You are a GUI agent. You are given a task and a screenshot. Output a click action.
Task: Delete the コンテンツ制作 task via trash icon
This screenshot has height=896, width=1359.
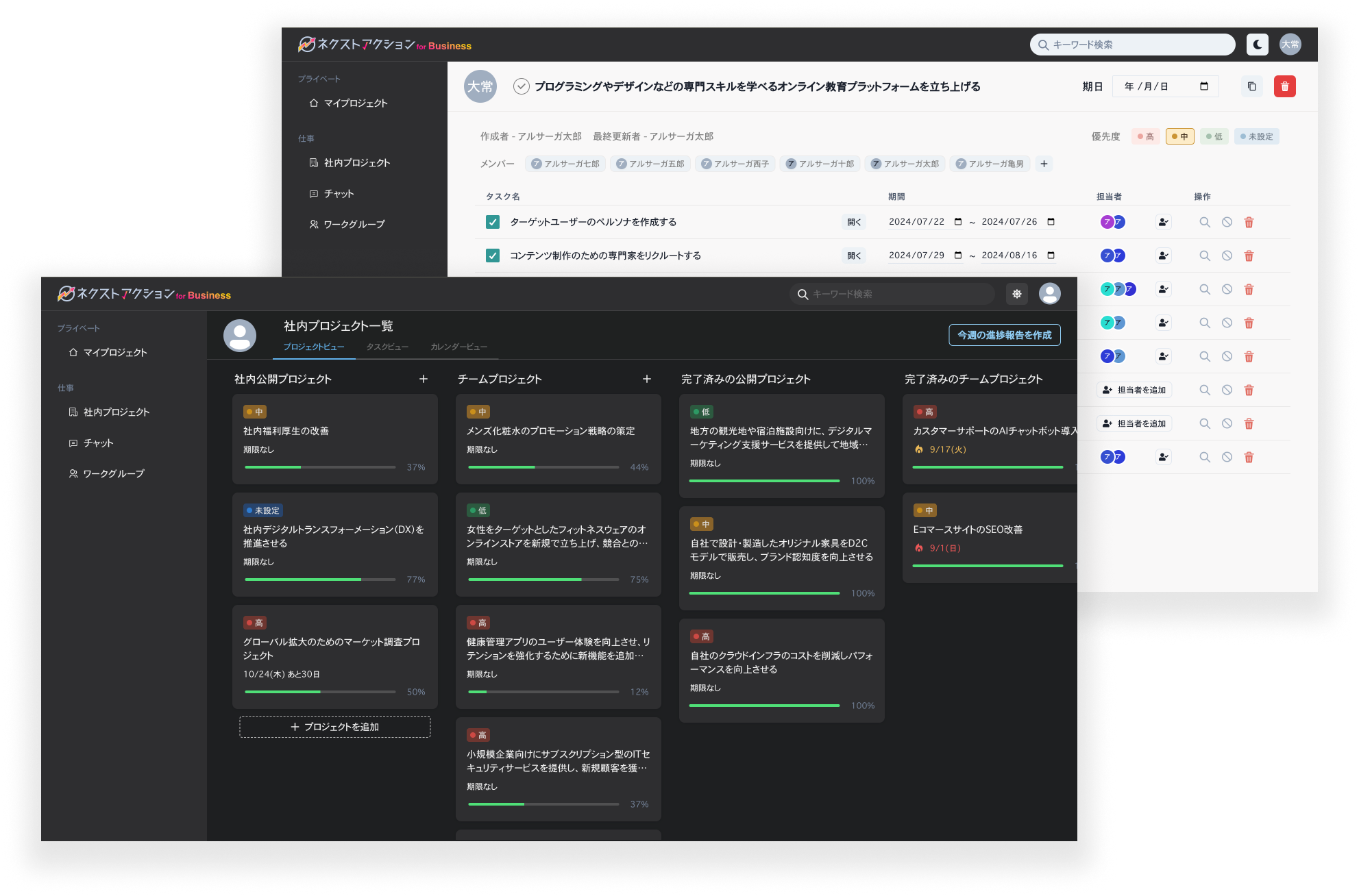click(1249, 256)
